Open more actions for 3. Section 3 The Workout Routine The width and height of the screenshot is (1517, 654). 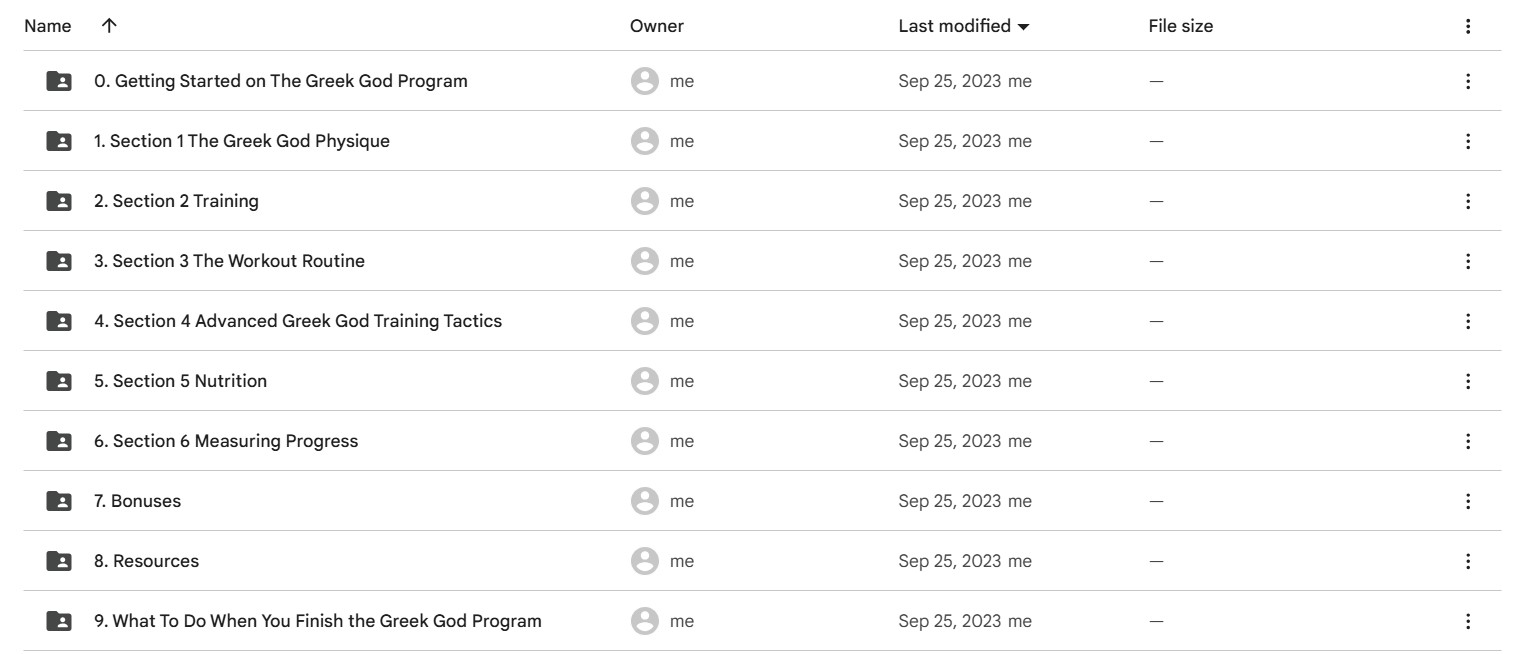pos(1467,261)
